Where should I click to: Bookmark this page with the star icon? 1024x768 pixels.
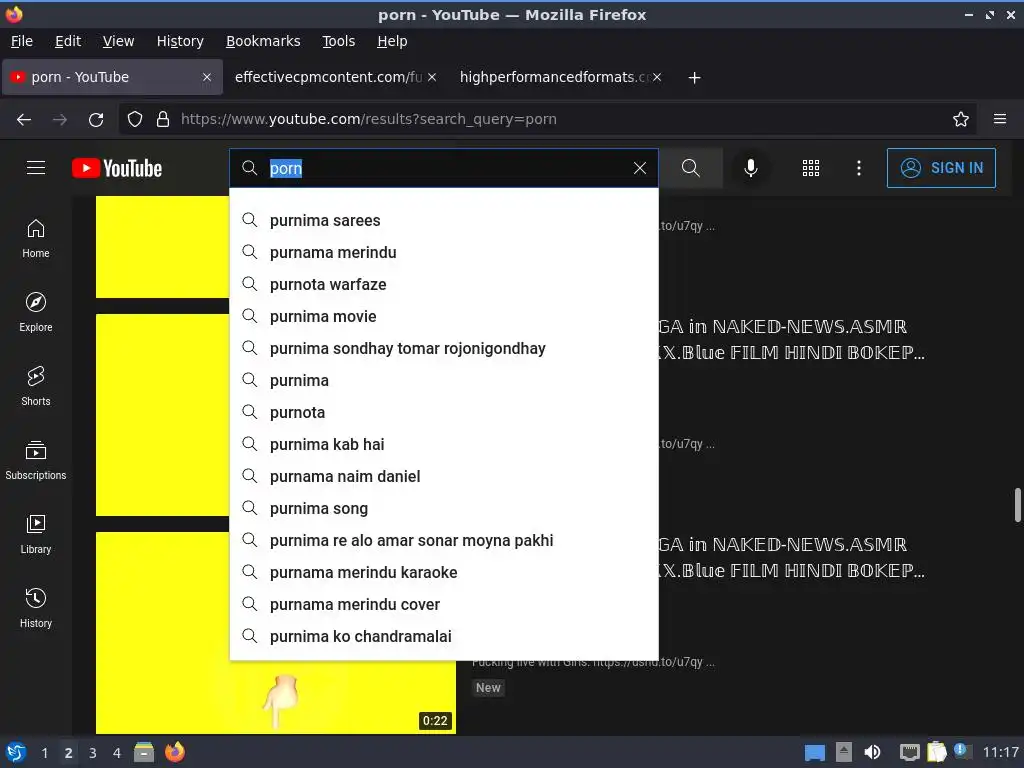(961, 120)
